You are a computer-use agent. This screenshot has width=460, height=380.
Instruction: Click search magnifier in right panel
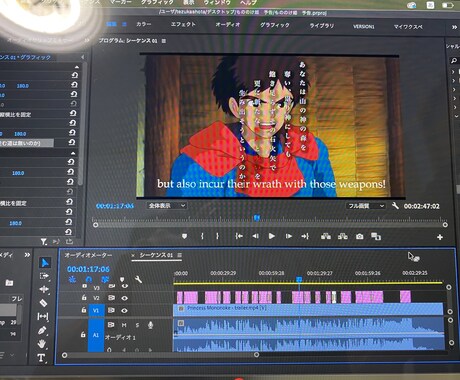pos(454,61)
